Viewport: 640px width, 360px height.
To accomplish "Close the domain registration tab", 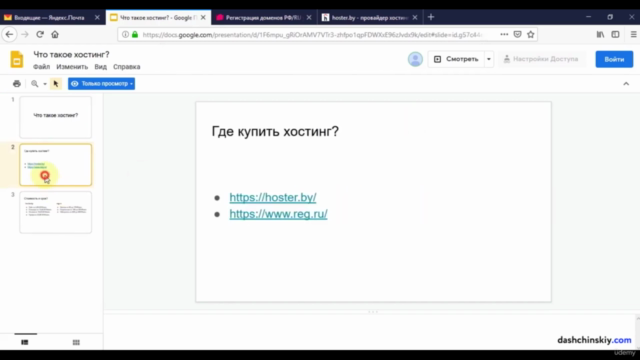I will pyautogui.click(x=309, y=18).
